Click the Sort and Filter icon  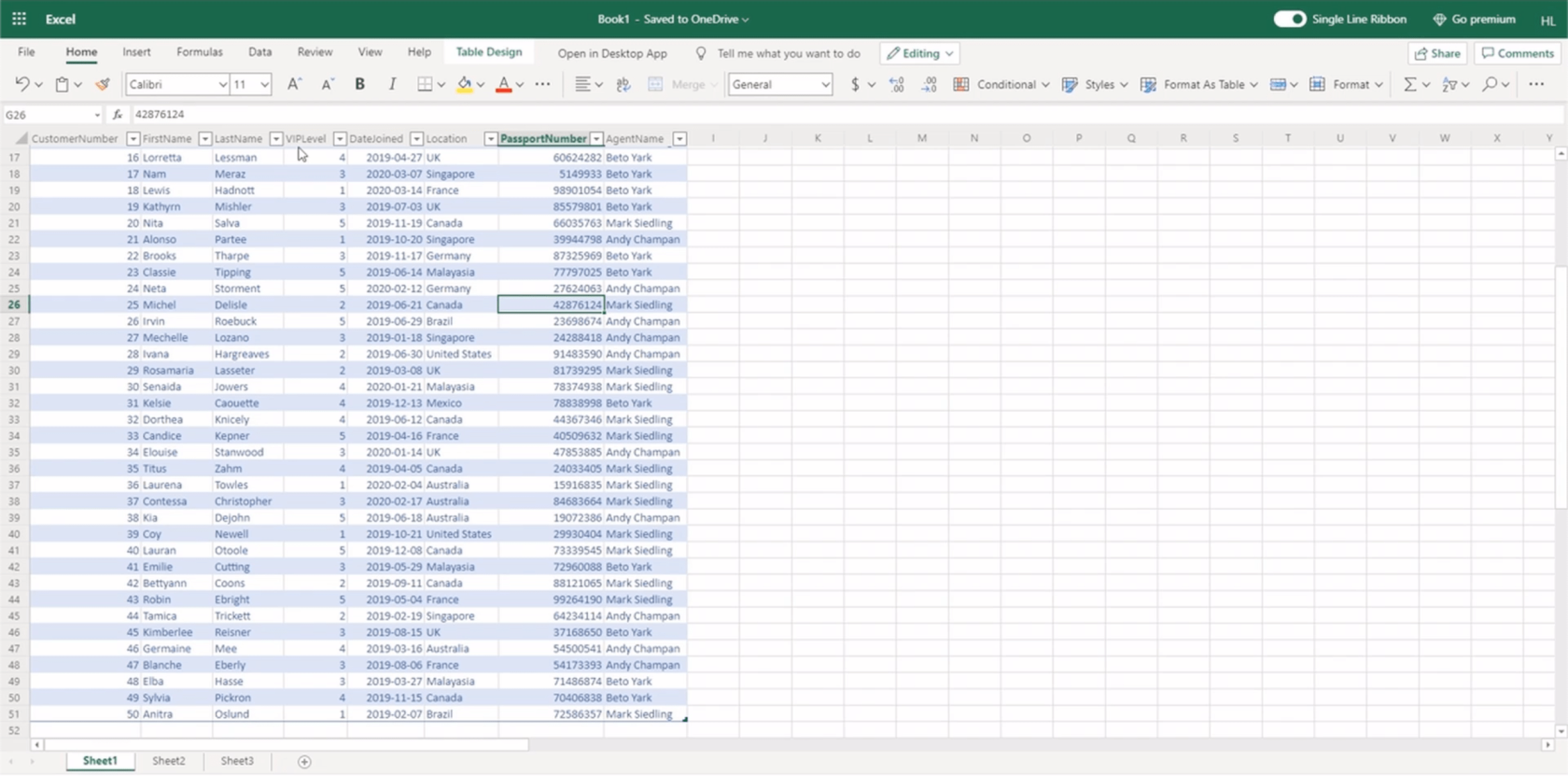[x=1449, y=84]
